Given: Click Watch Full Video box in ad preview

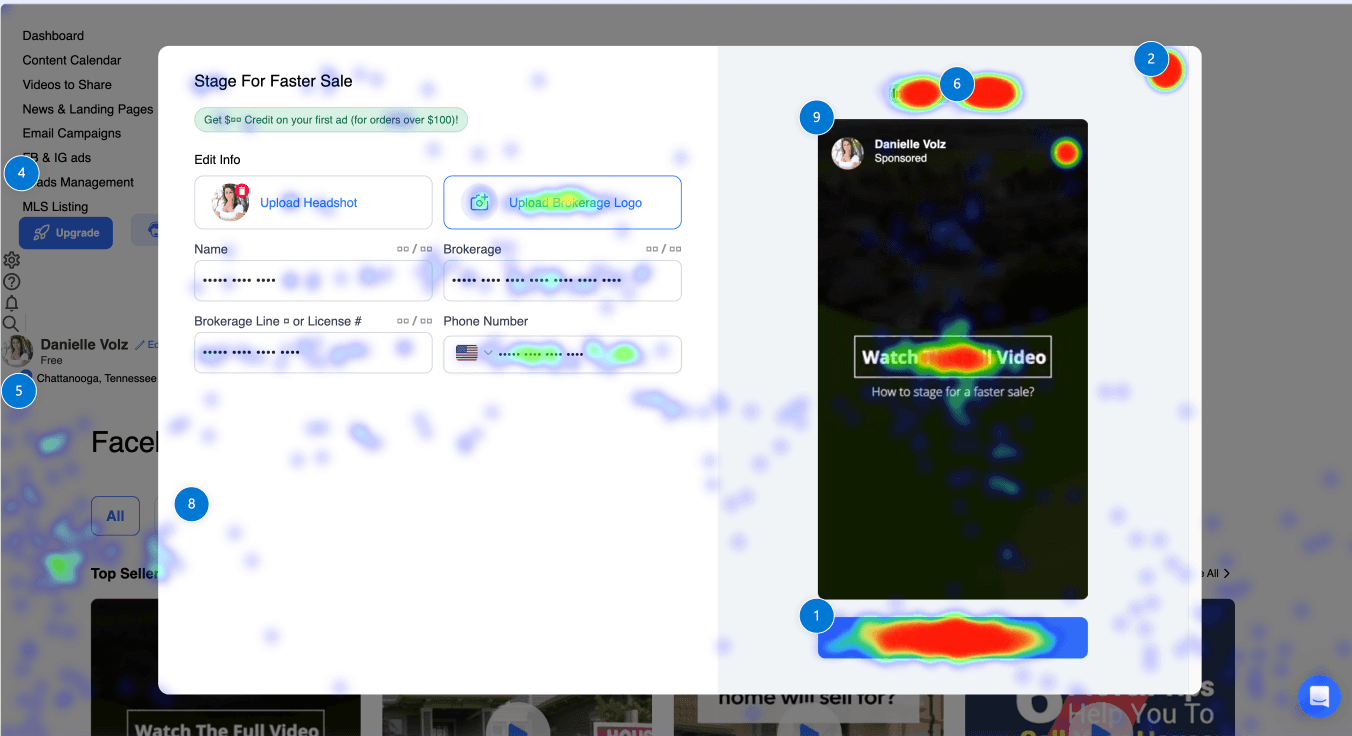Looking at the screenshot, I should (x=953, y=357).
